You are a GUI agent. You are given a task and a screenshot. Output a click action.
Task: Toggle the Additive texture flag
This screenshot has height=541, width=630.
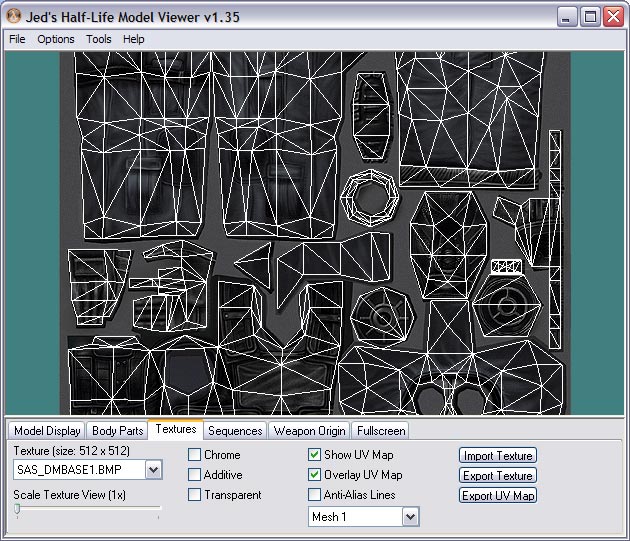[x=195, y=475]
